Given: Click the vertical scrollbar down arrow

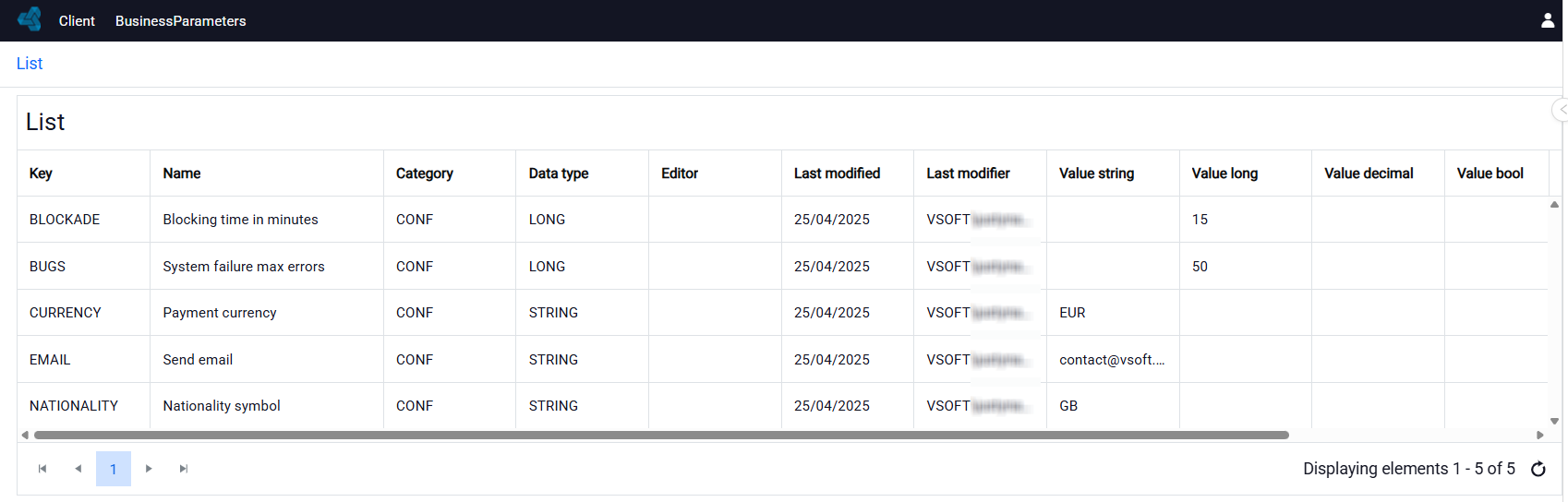Looking at the screenshot, I should click(x=1555, y=421).
